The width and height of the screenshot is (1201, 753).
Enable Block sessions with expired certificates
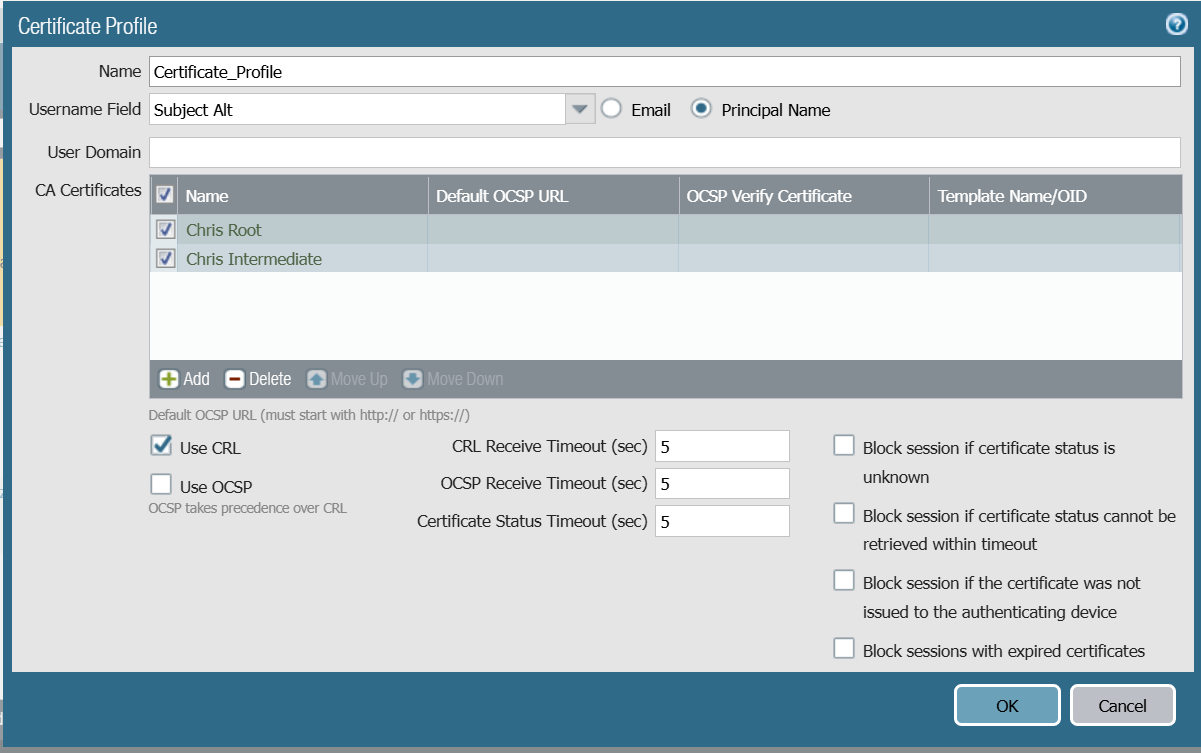(844, 649)
